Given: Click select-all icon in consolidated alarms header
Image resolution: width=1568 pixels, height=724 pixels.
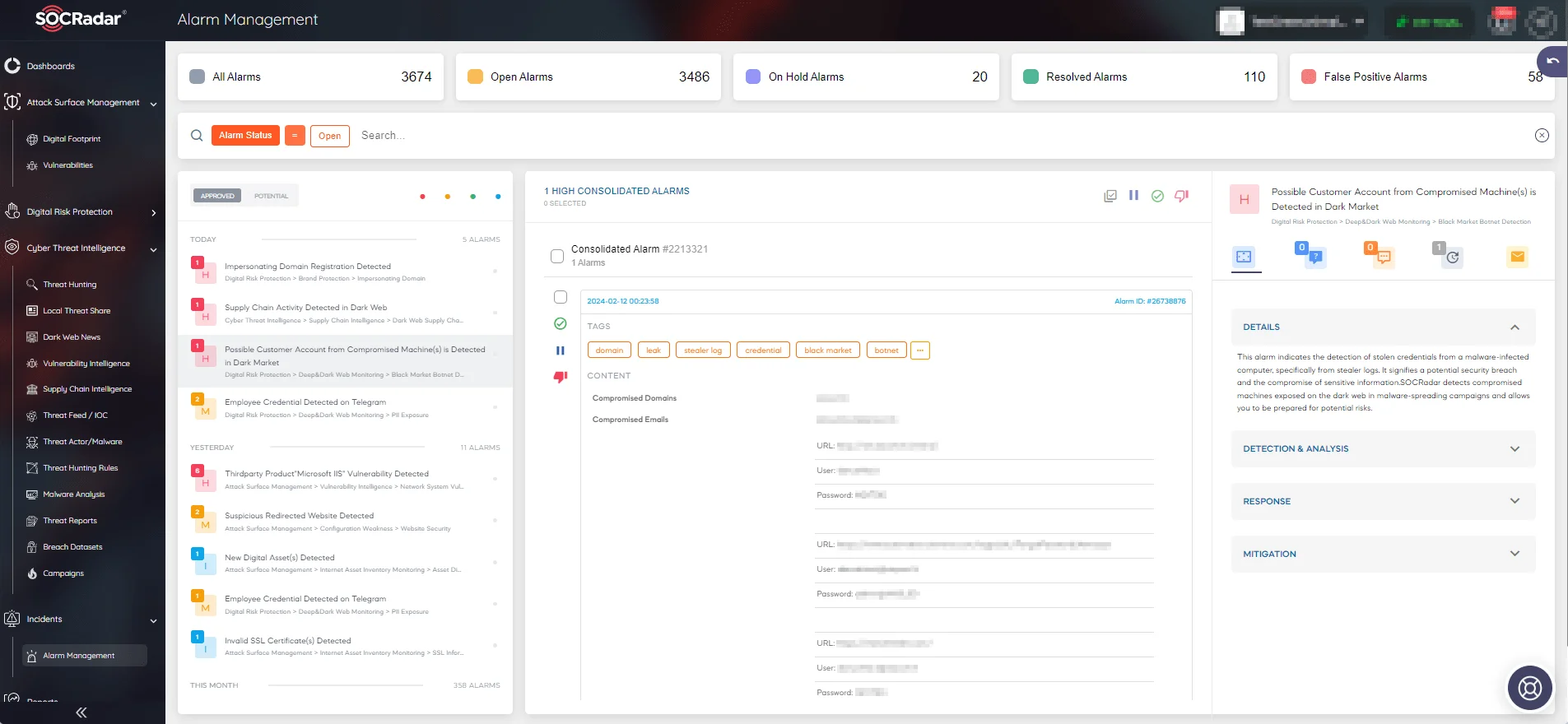Looking at the screenshot, I should (1110, 196).
